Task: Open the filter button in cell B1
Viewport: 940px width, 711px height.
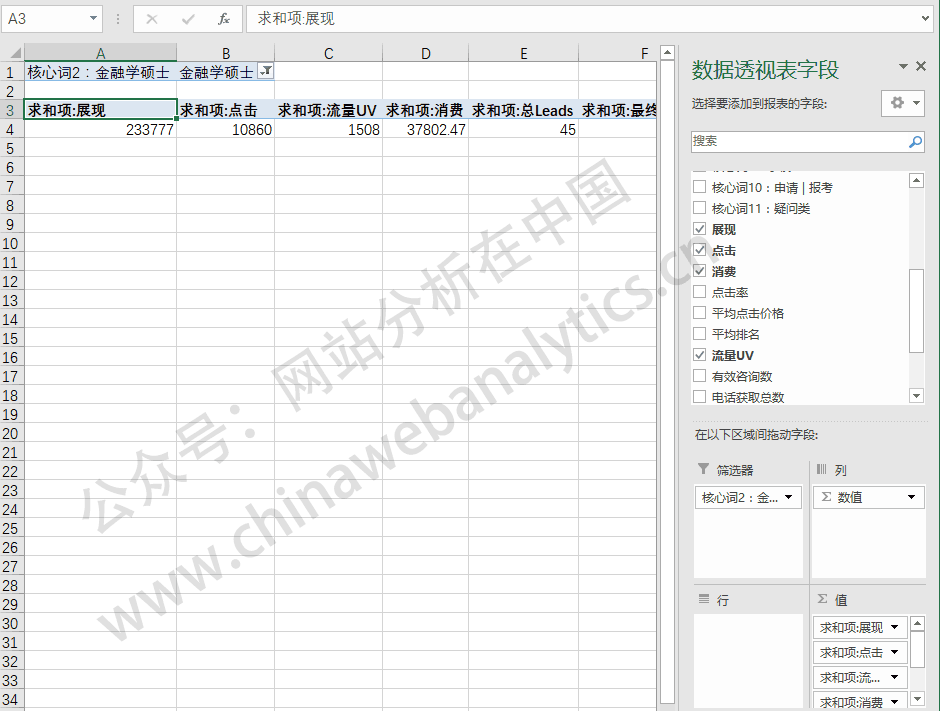Action: [x=265, y=71]
